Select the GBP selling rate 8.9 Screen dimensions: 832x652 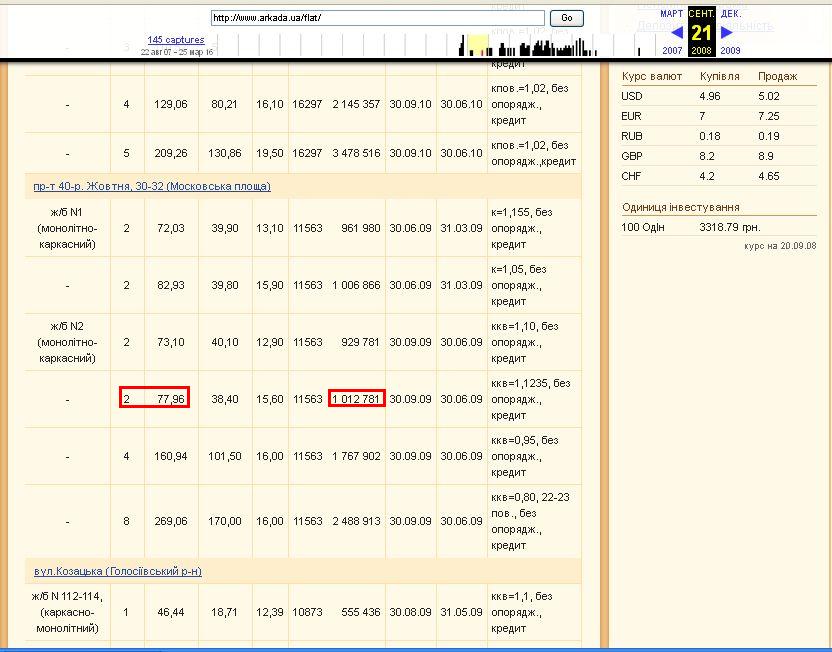point(766,156)
